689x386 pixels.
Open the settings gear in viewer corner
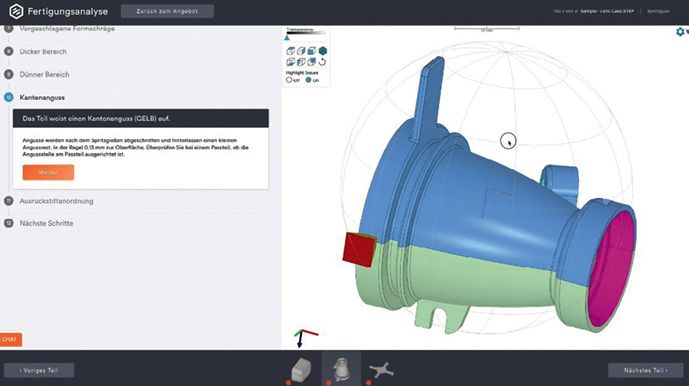680,32
